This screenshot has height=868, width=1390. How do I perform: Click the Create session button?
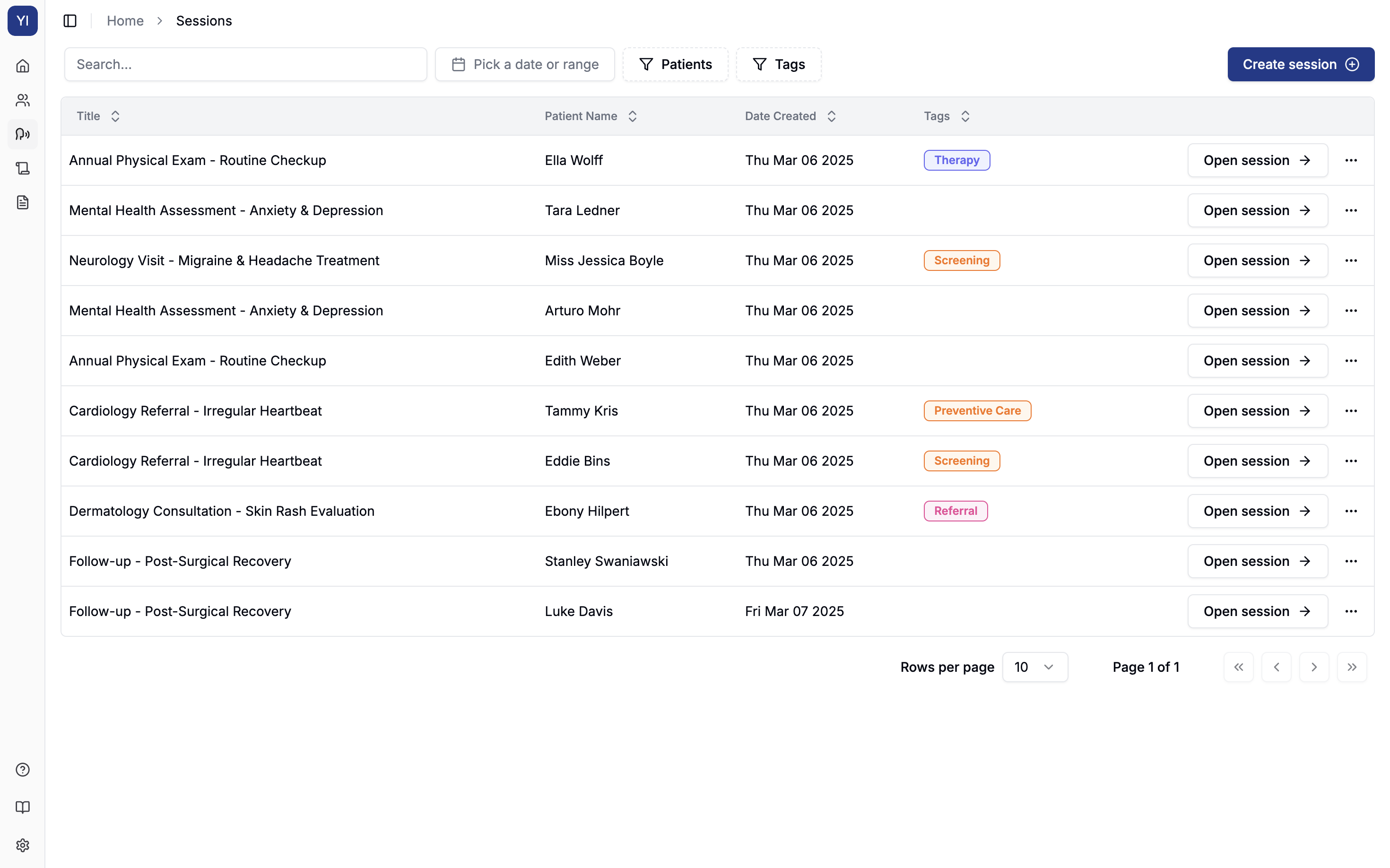(x=1301, y=64)
